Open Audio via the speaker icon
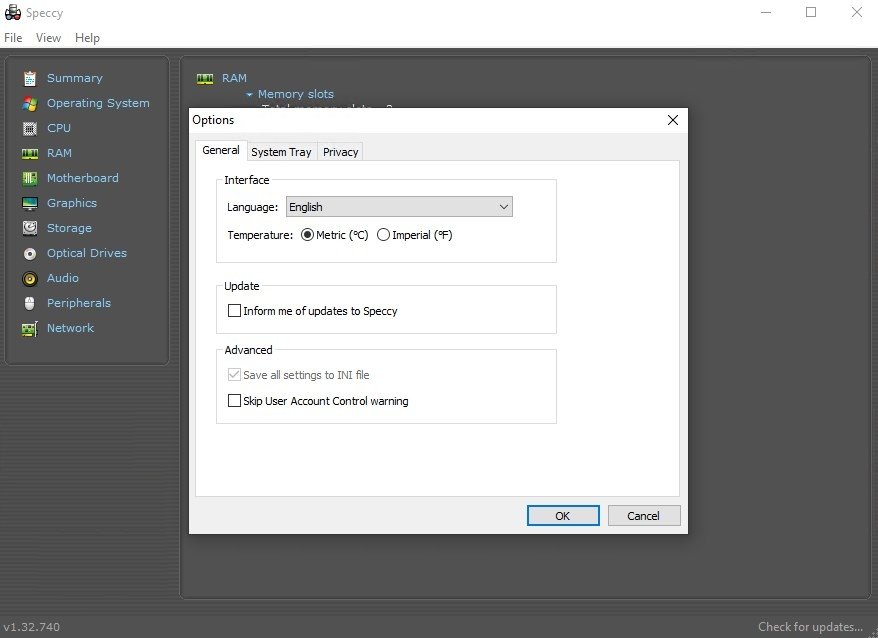The image size is (878, 638). pos(30,278)
